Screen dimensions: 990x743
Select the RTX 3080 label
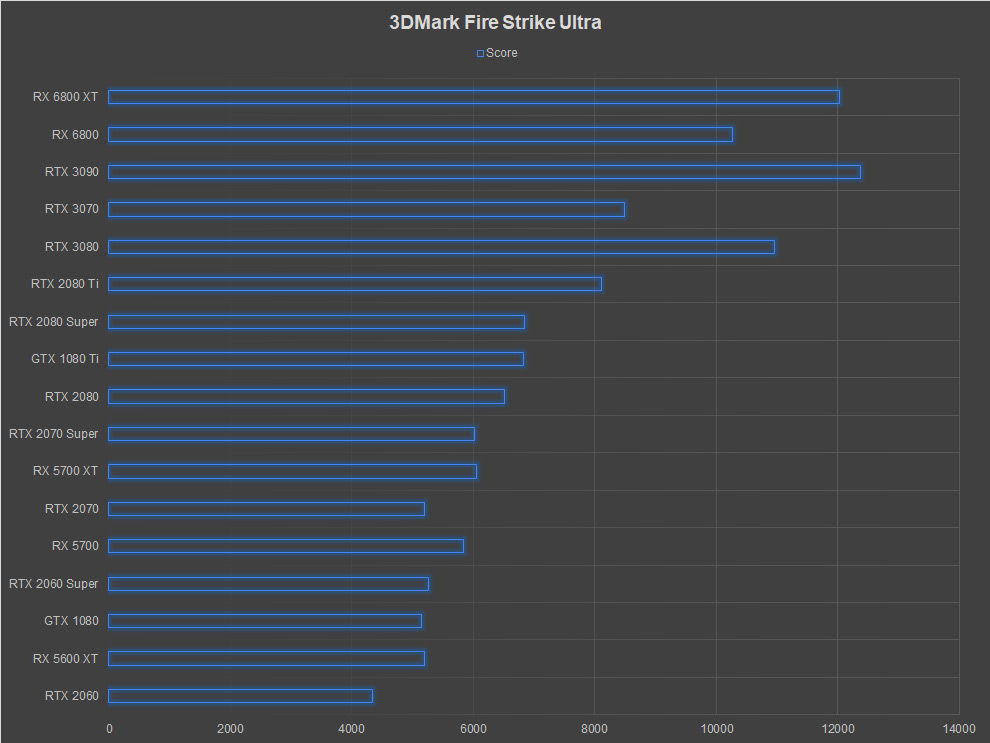point(71,247)
